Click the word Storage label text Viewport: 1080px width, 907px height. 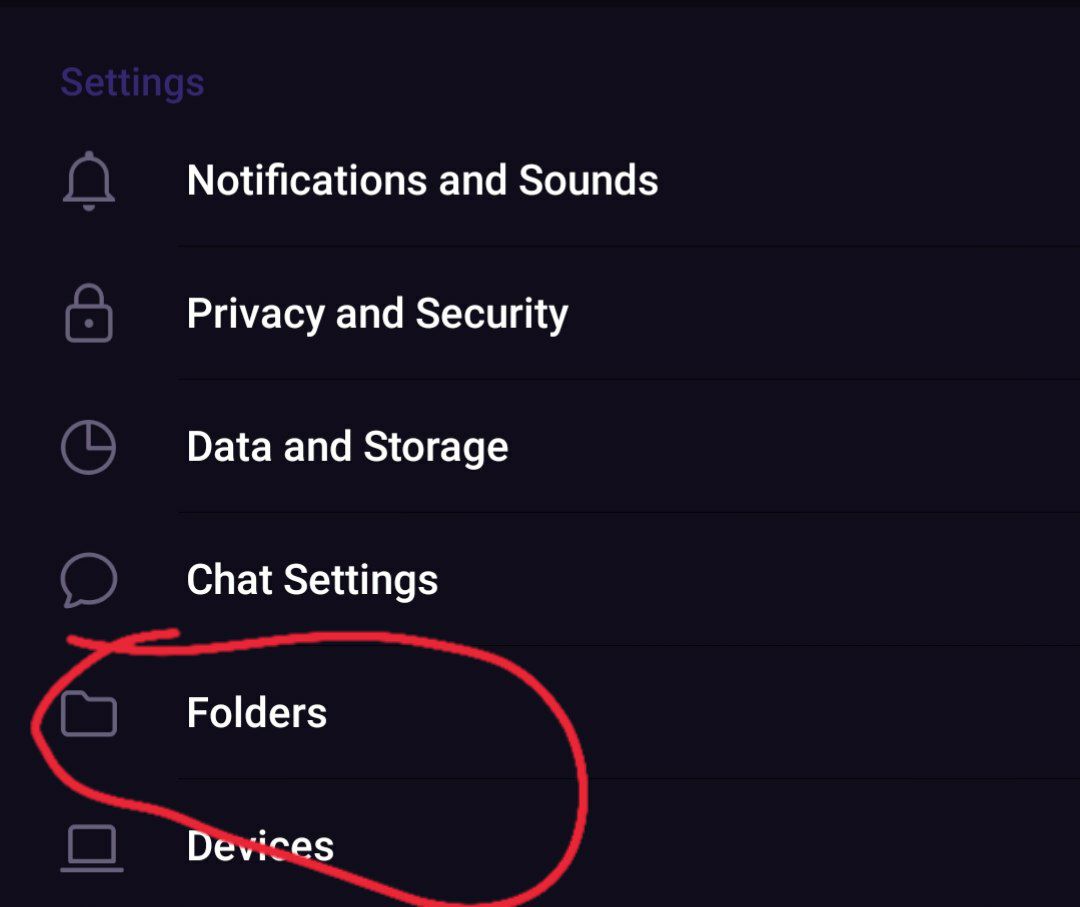[436, 448]
